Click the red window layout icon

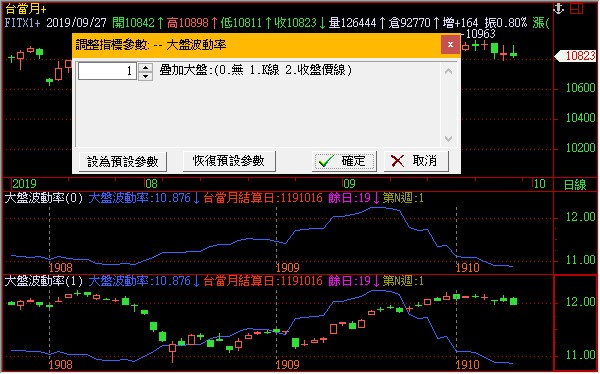576,8
